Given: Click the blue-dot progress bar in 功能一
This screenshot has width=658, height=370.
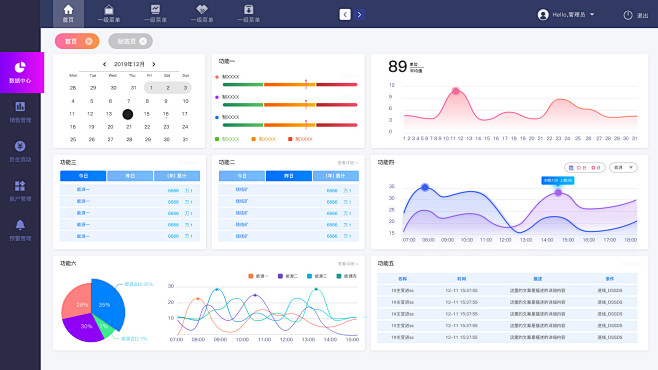Looking at the screenshot, I should (290, 125).
